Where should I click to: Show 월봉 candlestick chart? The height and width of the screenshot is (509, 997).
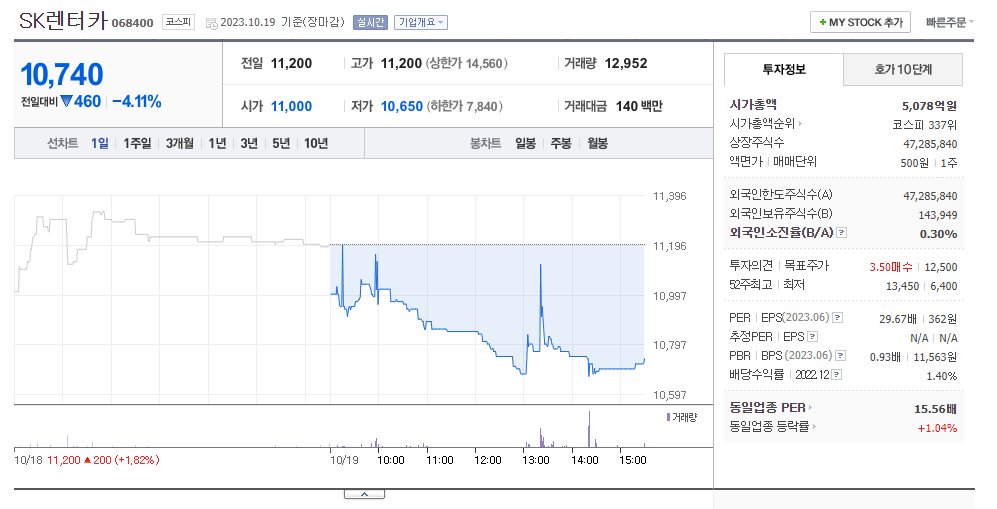pyautogui.click(x=597, y=143)
